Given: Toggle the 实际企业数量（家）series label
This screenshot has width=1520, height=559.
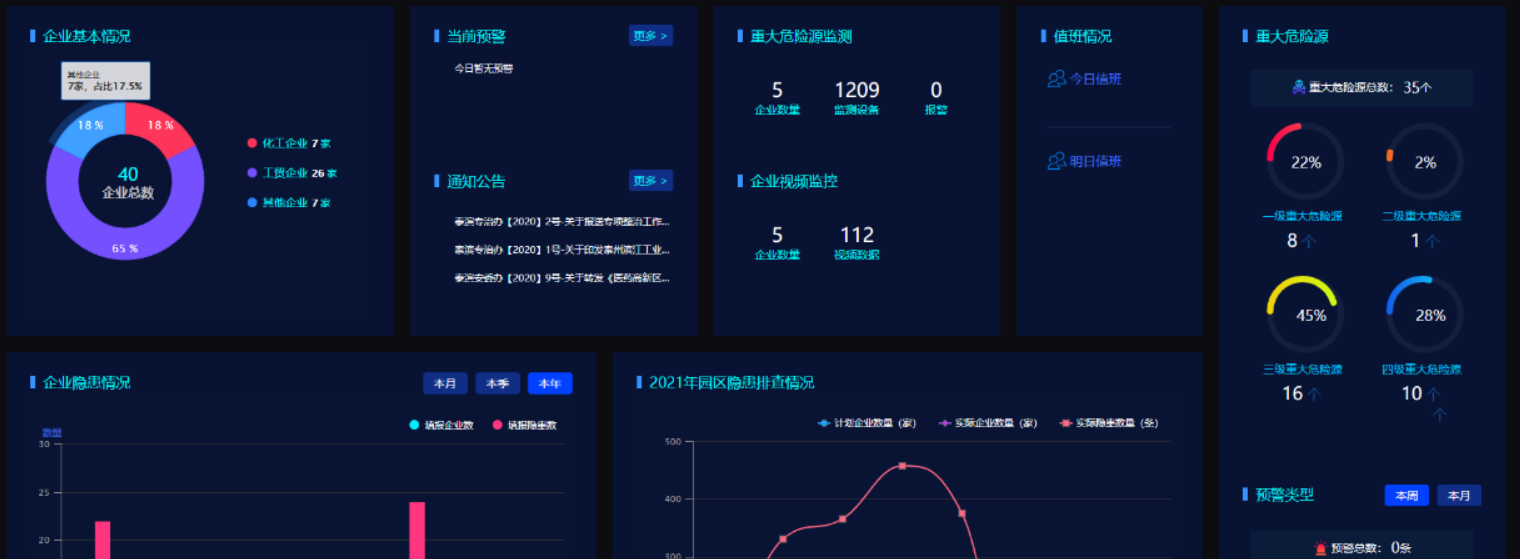Looking at the screenshot, I should click(995, 423).
